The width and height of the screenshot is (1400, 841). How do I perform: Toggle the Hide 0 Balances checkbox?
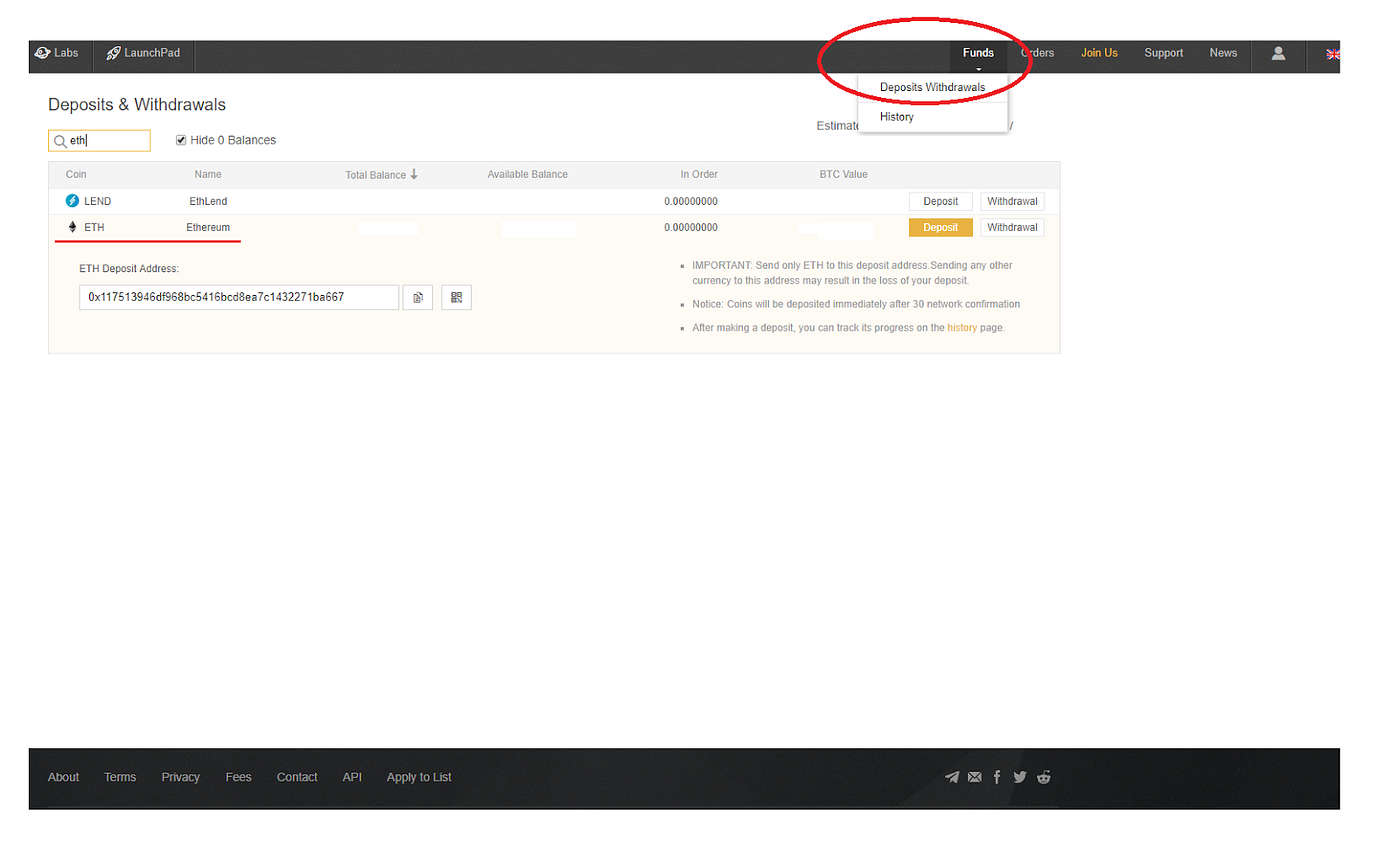[181, 140]
